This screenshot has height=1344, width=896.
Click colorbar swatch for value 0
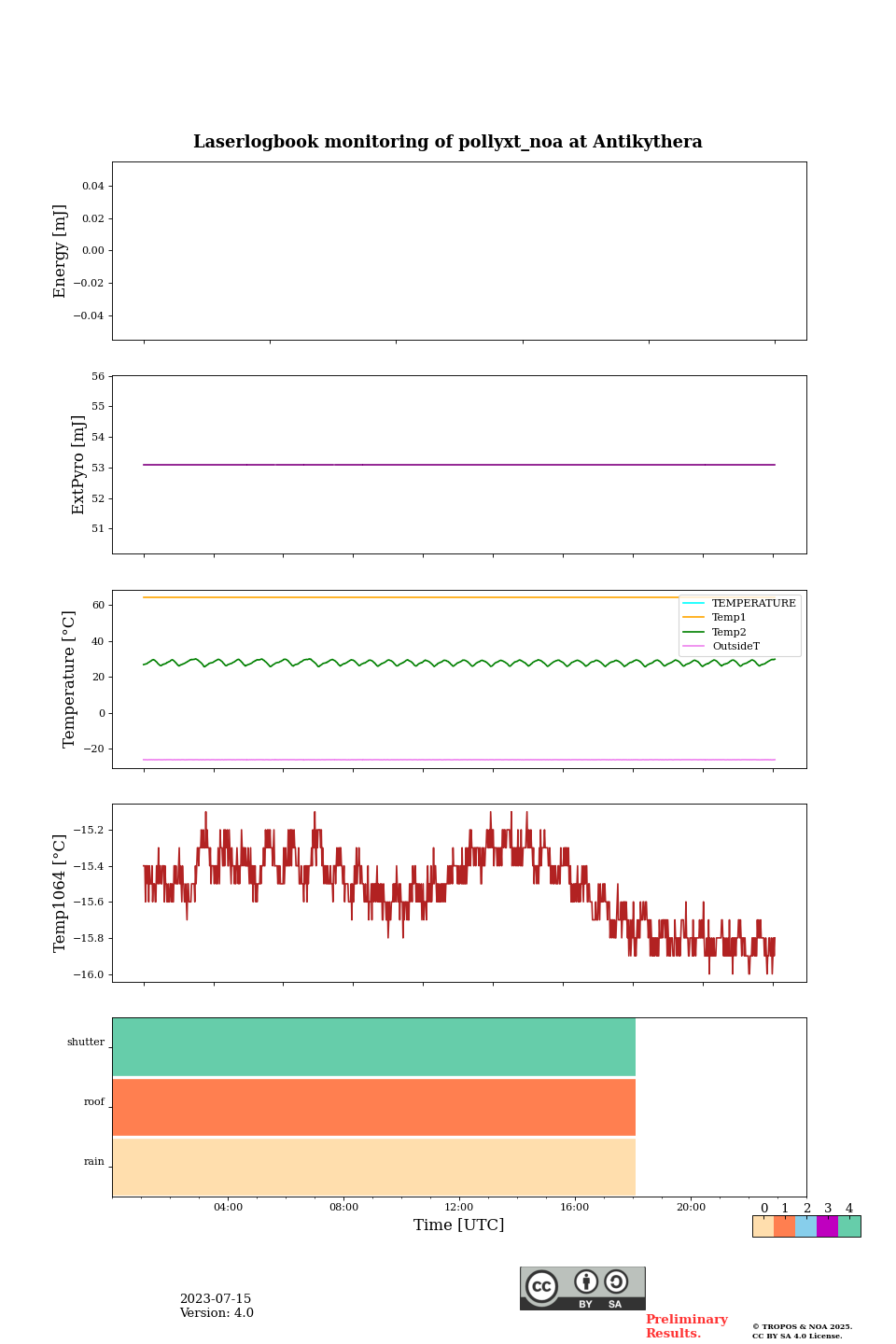point(763,1226)
